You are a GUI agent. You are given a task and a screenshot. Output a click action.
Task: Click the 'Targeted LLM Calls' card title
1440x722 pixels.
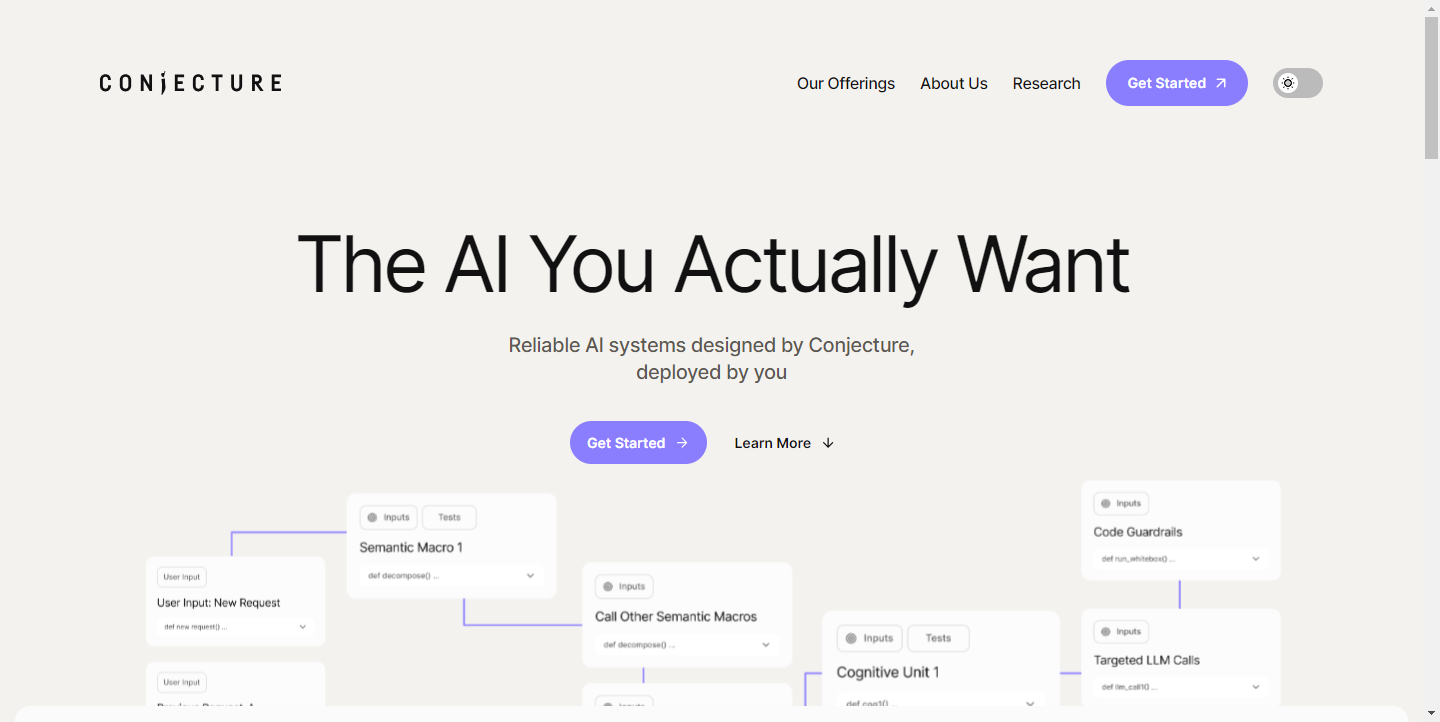(x=1146, y=660)
